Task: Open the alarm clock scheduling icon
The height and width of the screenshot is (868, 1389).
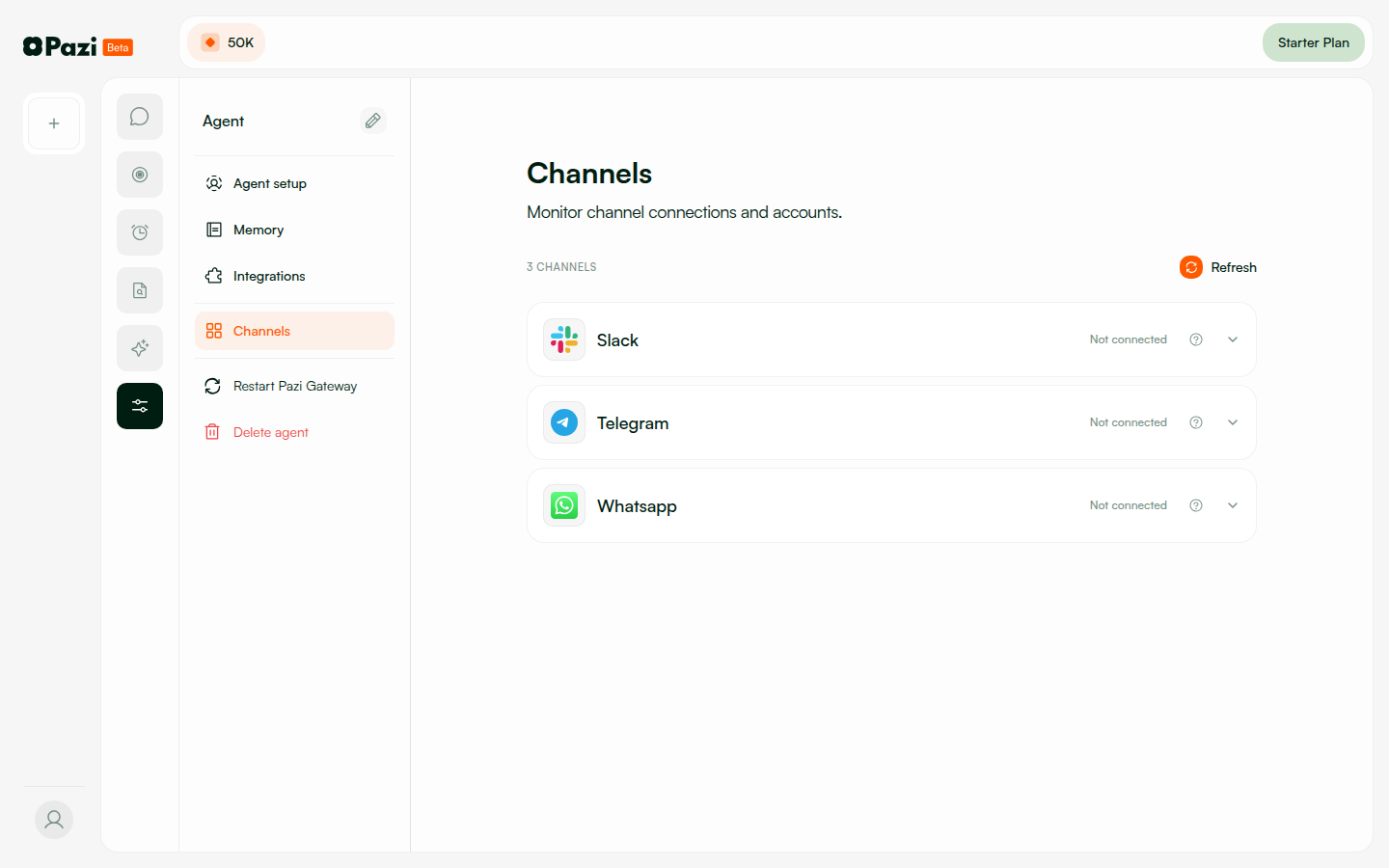Action: (140, 231)
